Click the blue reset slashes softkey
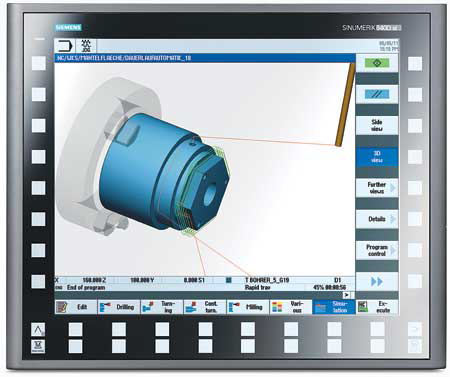Viewport: 450px width, 377px height. click(x=377, y=94)
